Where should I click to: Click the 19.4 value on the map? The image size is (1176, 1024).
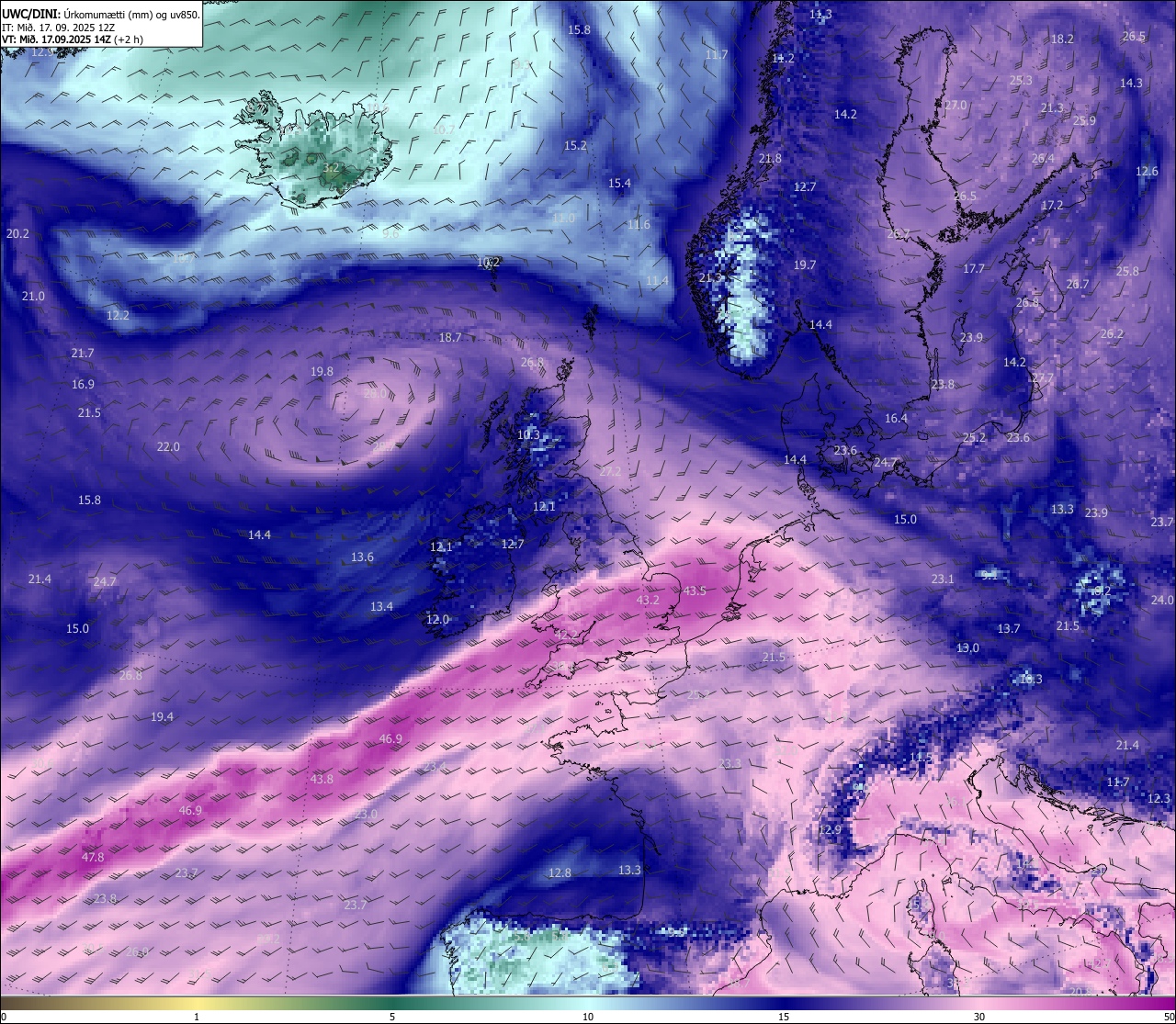click(x=162, y=716)
